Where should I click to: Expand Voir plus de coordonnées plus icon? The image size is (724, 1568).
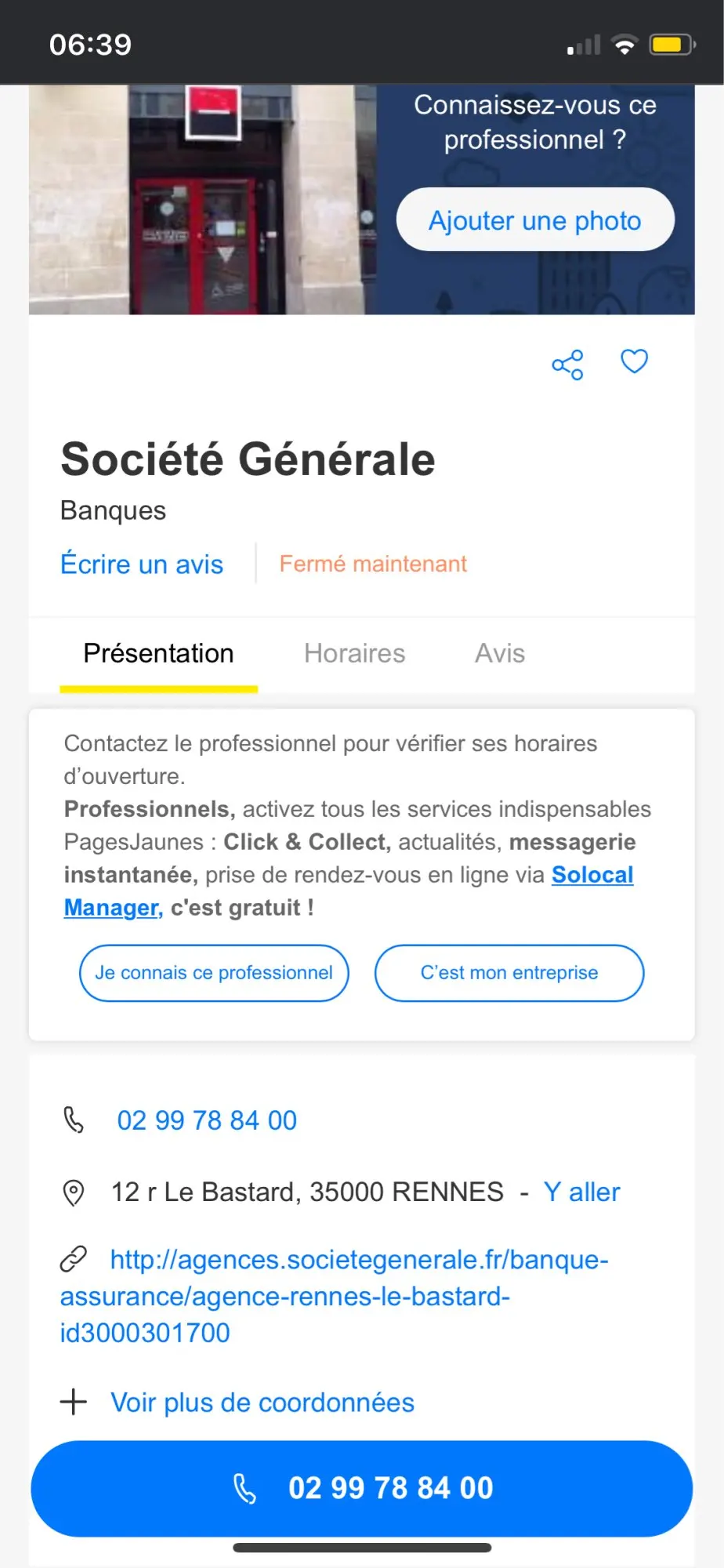(x=74, y=1402)
